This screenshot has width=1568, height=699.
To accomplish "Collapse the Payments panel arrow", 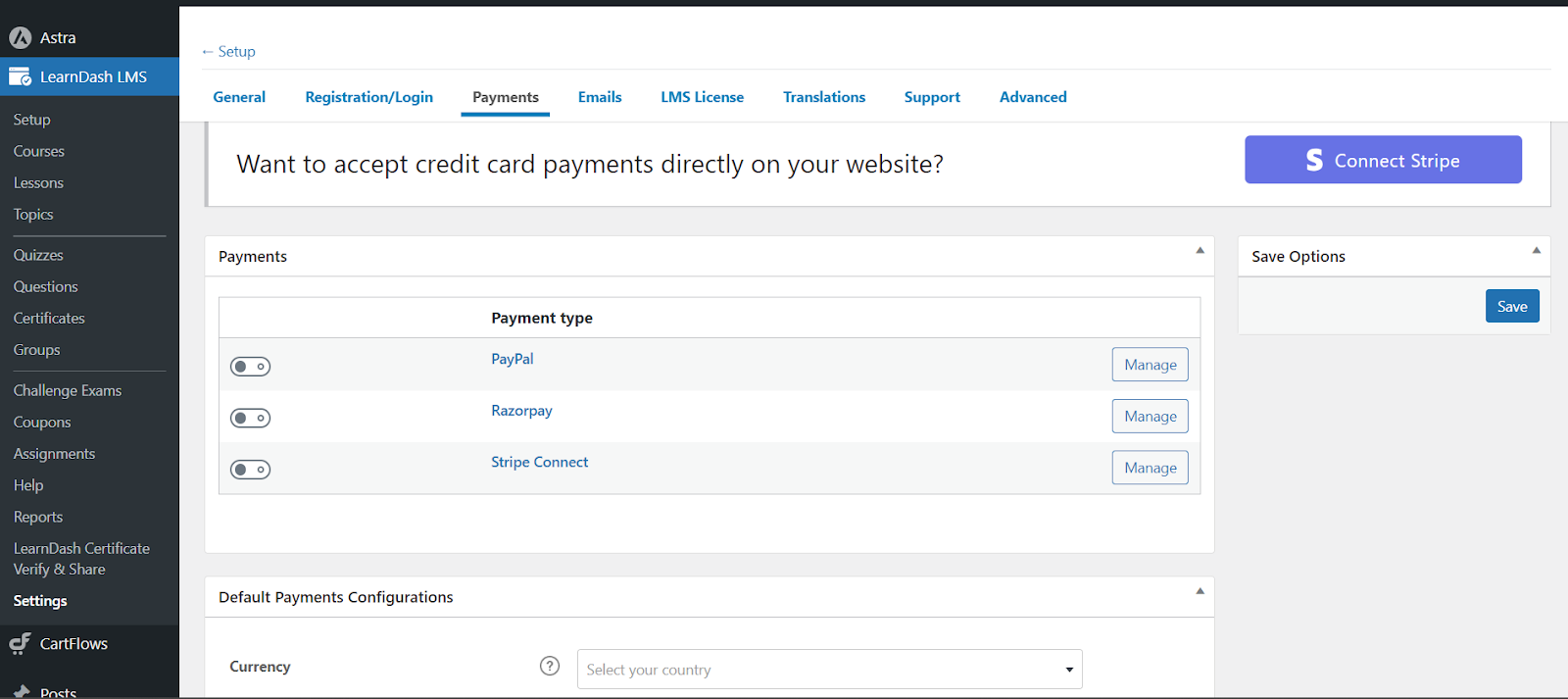I will 1200,251.
